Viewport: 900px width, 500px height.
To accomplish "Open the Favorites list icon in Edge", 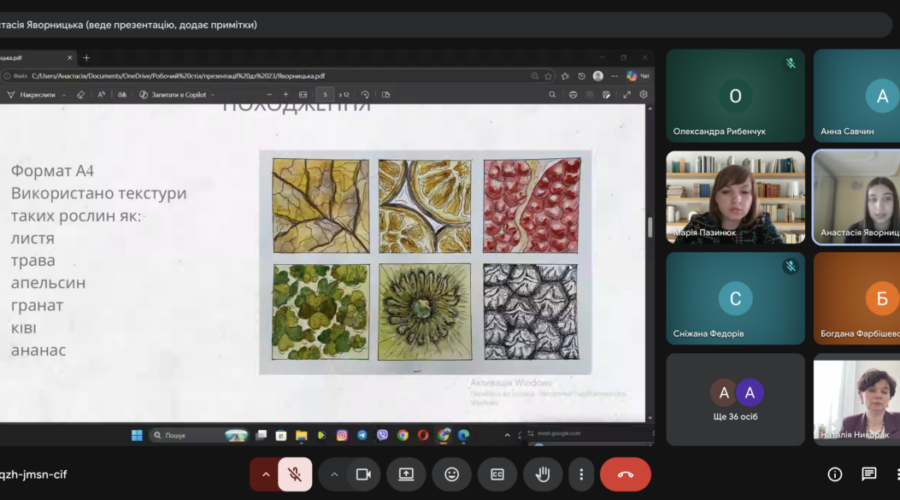I will point(565,76).
